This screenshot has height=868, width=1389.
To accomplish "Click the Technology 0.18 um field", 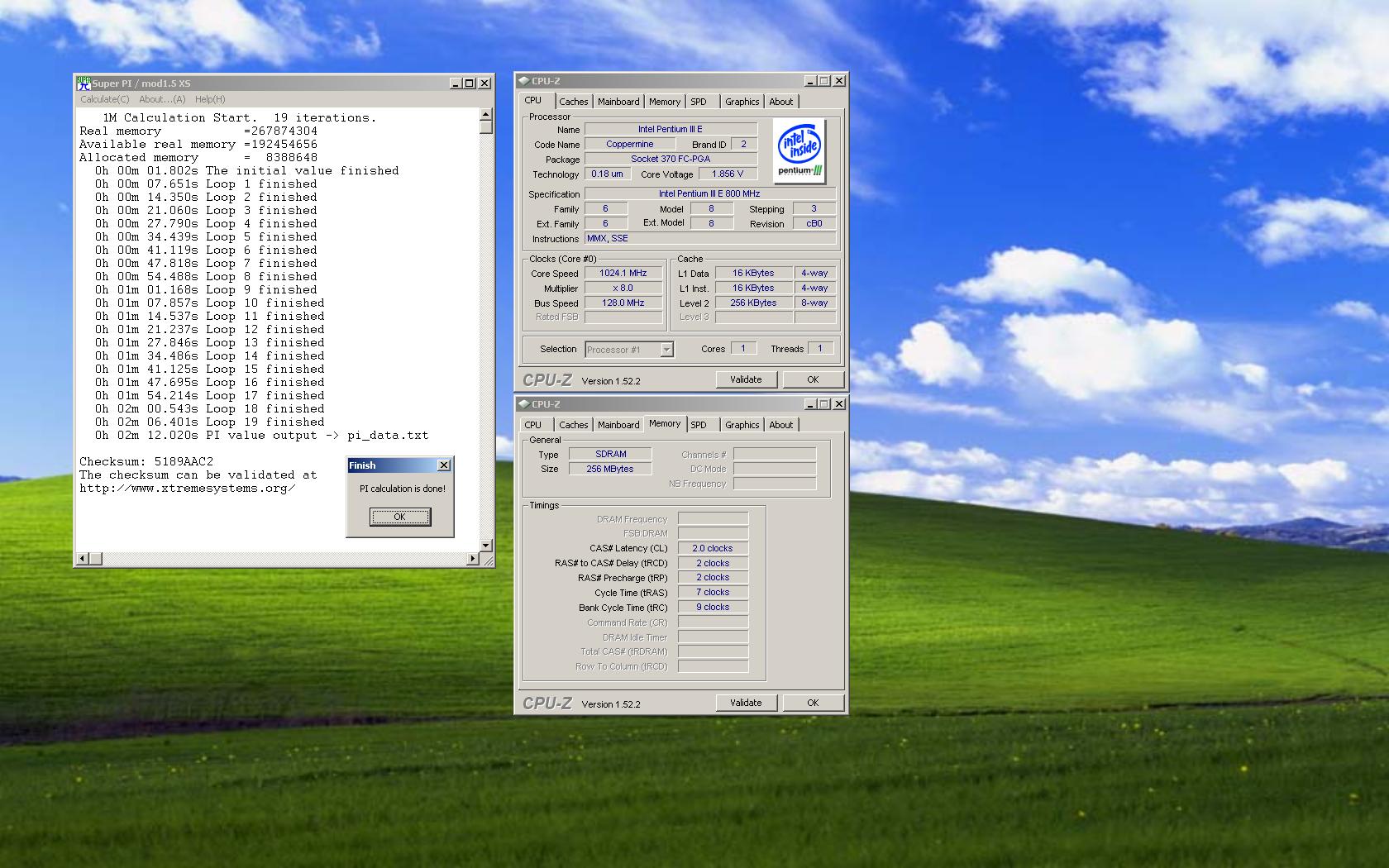I will (608, 174).
